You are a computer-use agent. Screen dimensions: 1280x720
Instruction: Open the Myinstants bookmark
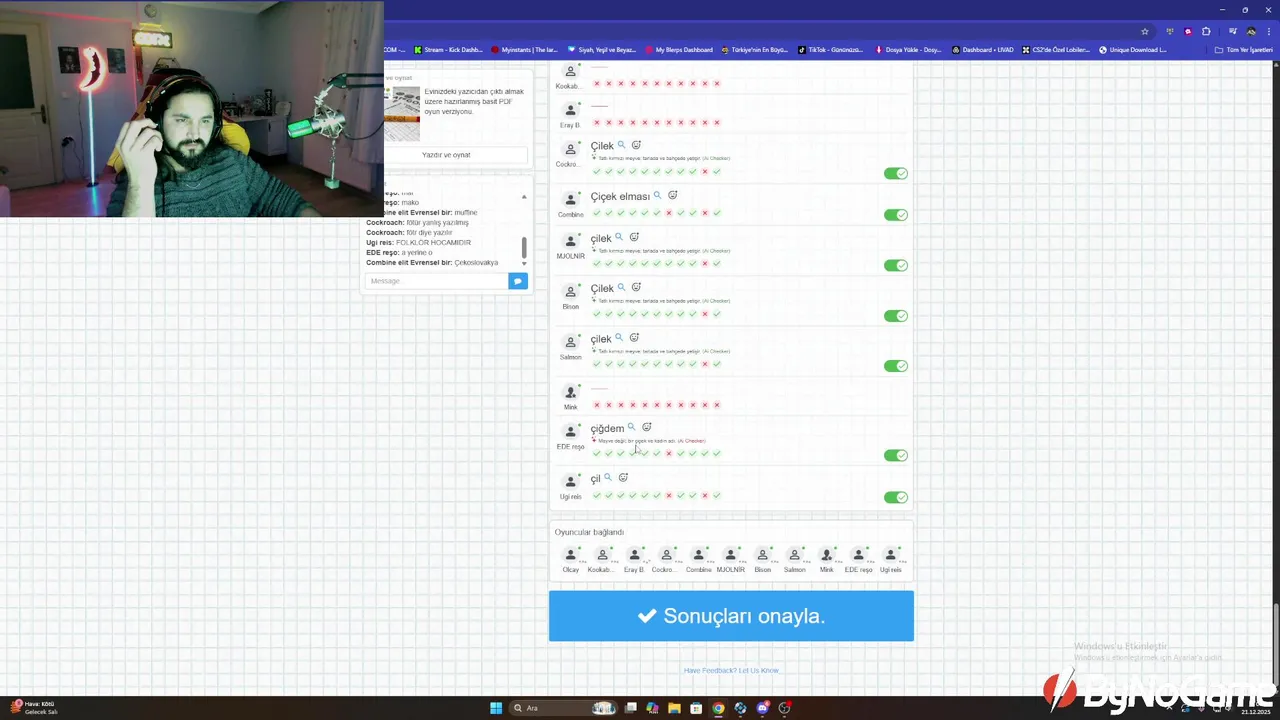524,49
